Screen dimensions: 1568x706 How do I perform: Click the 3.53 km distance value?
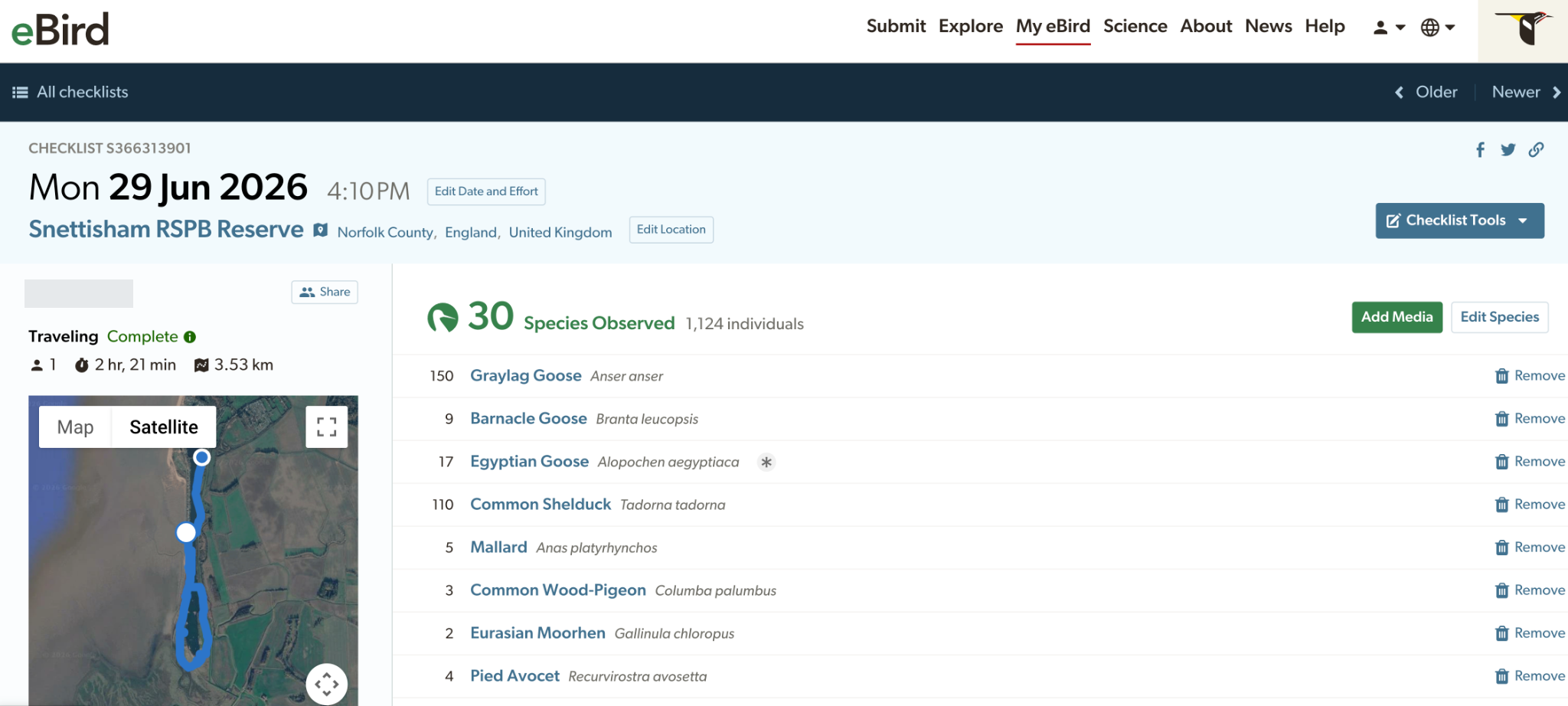(243, 365)
